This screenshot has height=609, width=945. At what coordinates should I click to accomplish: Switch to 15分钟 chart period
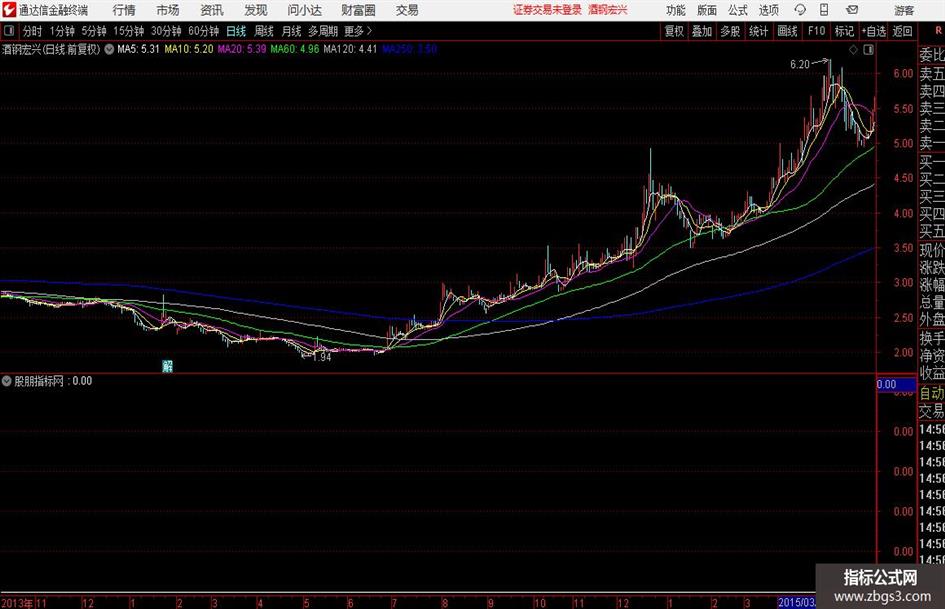(129, 31)
